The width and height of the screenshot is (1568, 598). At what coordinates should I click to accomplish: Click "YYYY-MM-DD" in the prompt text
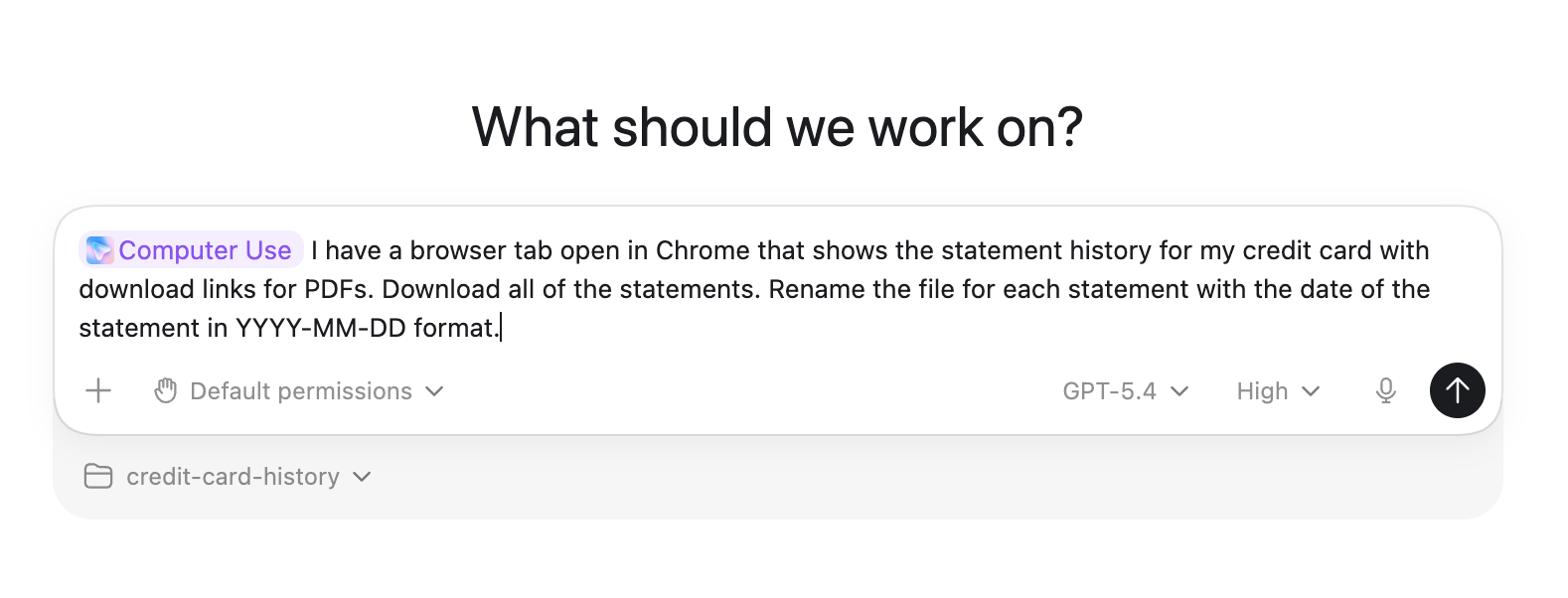click(320, 328)
